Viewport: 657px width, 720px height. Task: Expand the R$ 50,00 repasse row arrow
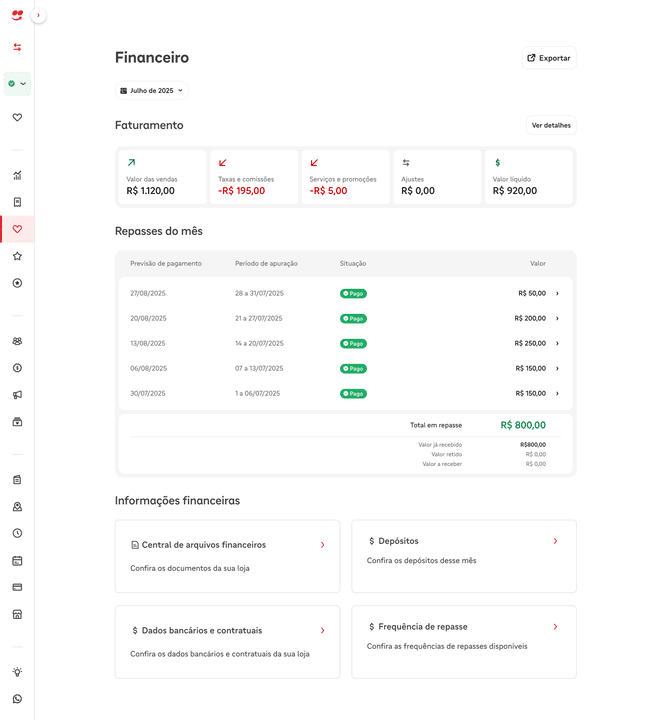[x=557, y=294]
